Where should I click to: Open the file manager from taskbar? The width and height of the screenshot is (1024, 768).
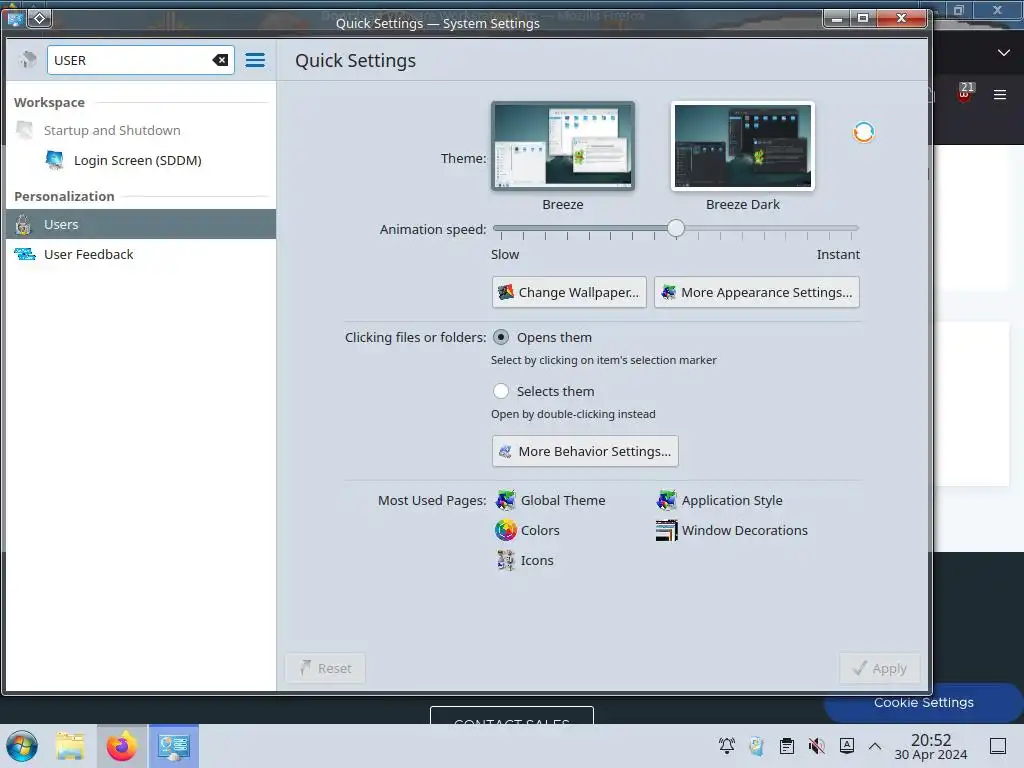(71, 746)
